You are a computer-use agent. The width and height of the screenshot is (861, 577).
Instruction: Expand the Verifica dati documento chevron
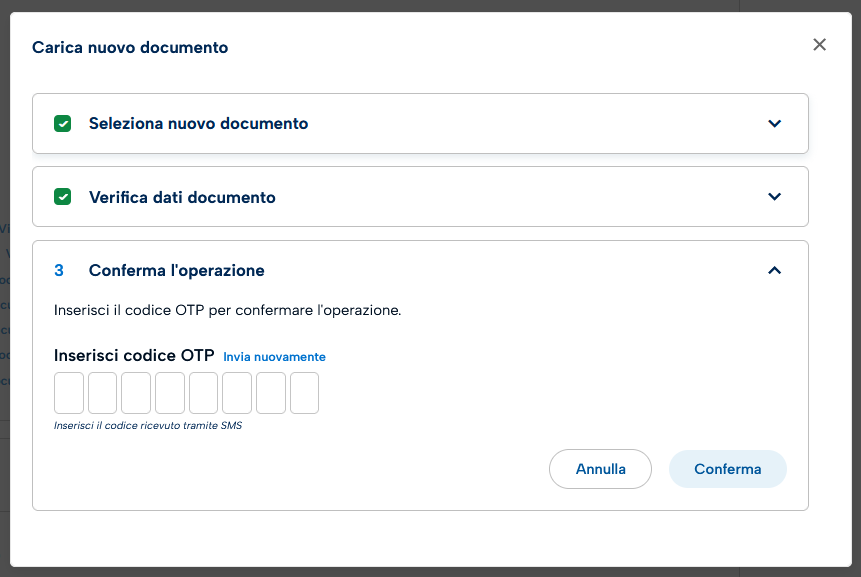(x=774, y=197)
